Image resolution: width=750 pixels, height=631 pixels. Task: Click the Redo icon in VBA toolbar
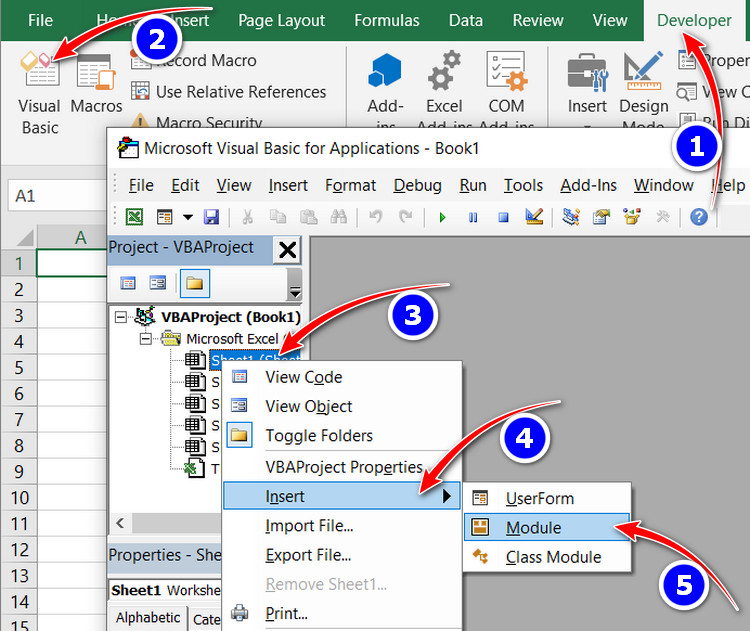click(x=406, y=217)
